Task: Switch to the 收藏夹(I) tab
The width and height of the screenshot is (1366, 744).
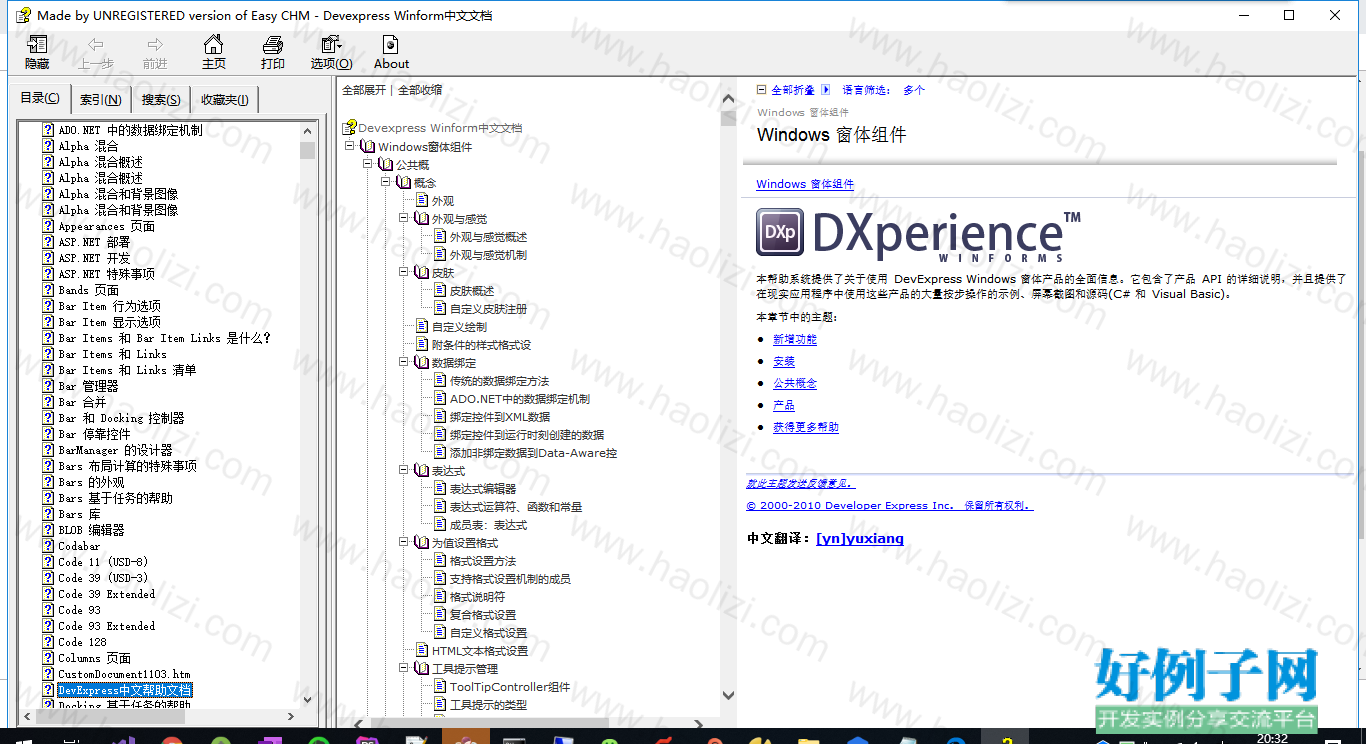Action: pos(226,99)
